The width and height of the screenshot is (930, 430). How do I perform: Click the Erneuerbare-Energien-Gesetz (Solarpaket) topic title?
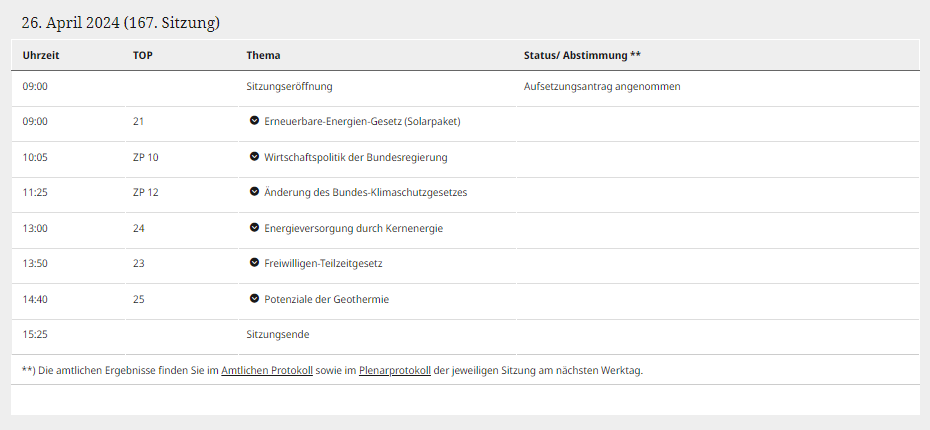tap(362, 122)
